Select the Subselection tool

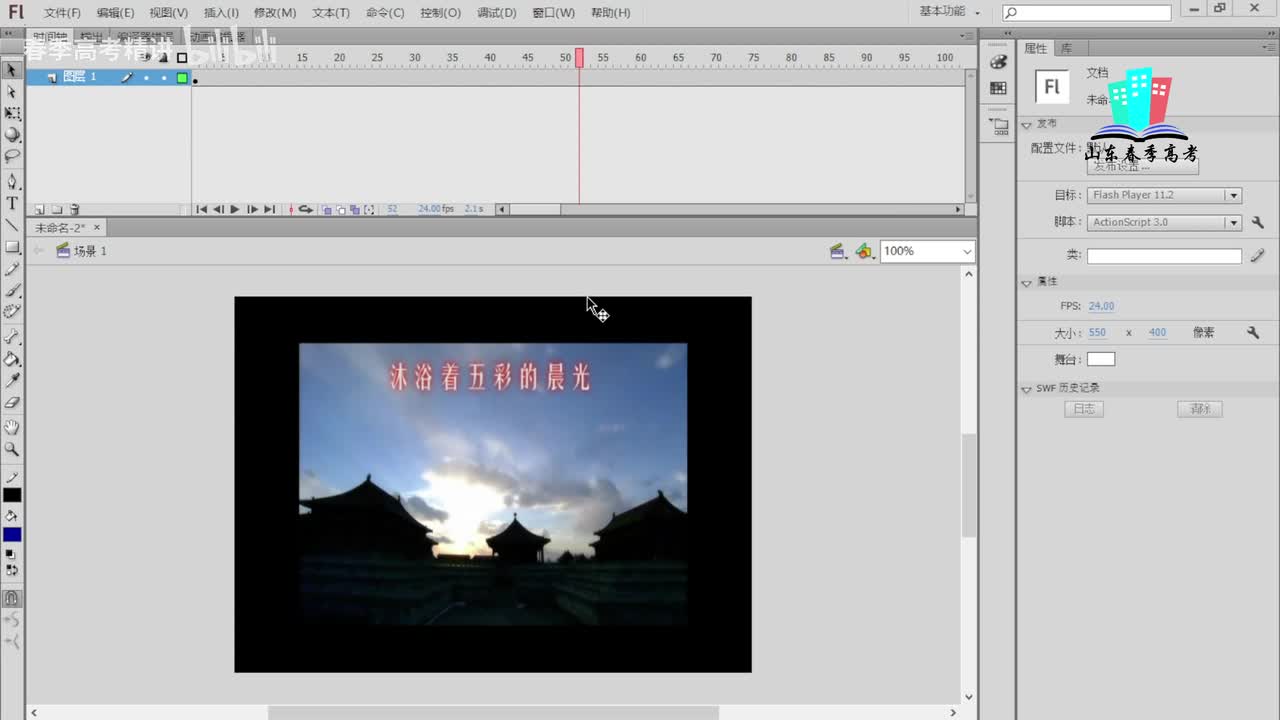[x=12, y=92]
